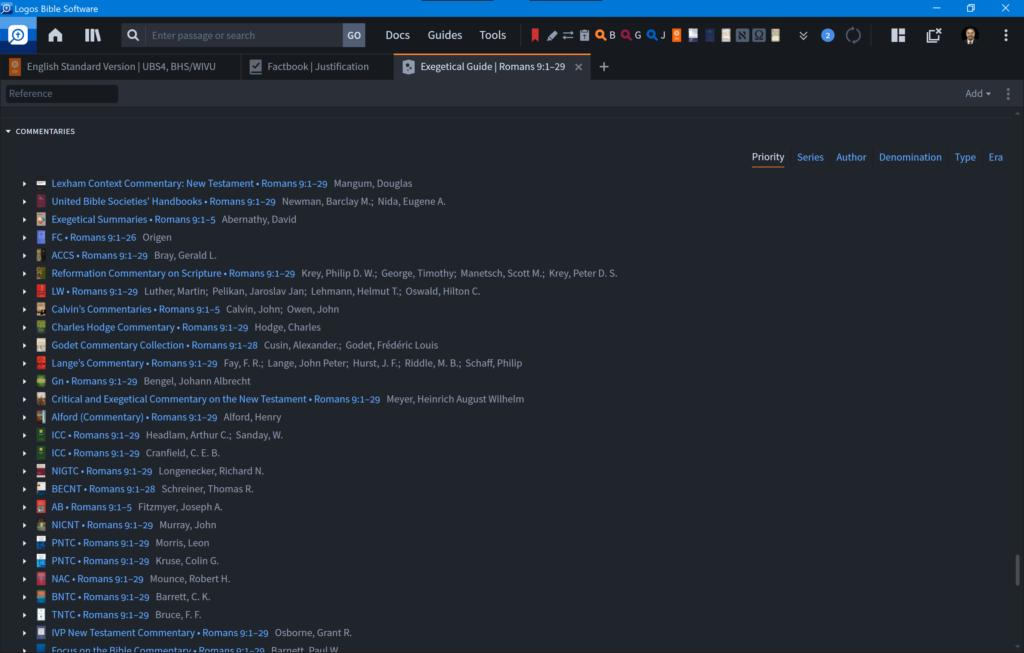Open the clipboard shortcut icon
This screenshot has height=653, width=1024.
(x=584, y=35)
